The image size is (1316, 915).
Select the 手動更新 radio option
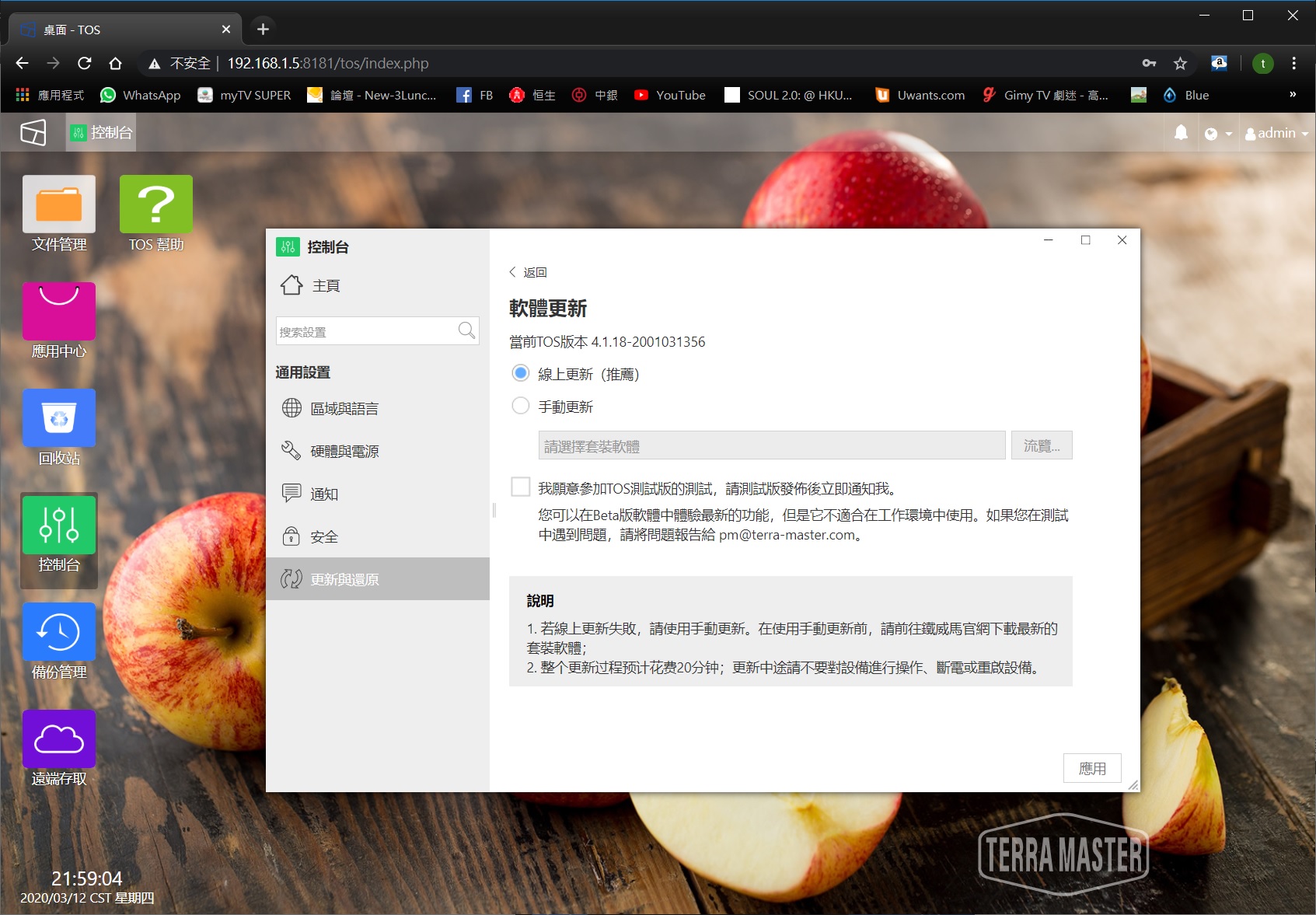(x=521, y=406)
